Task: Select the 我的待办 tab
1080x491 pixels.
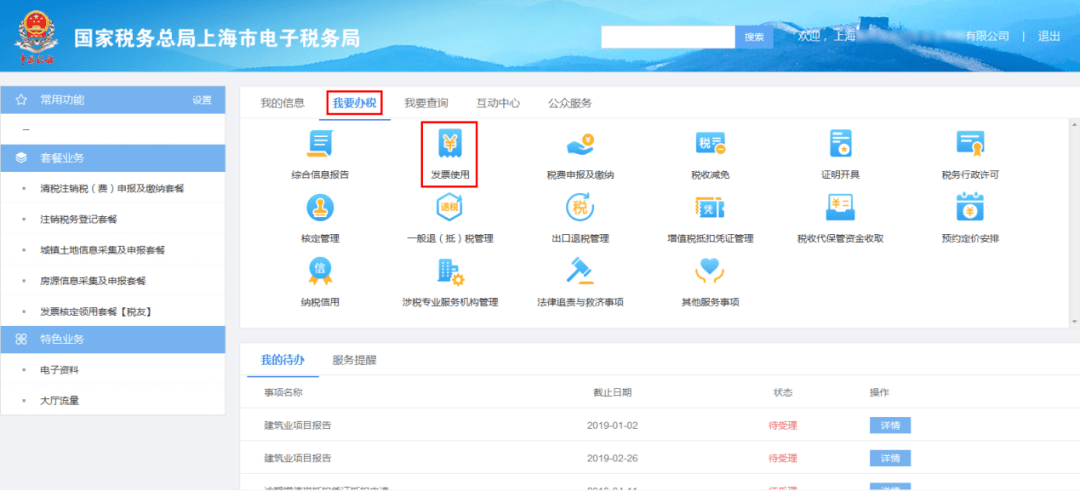Action: pyautogui.click(x=282, y=360)
